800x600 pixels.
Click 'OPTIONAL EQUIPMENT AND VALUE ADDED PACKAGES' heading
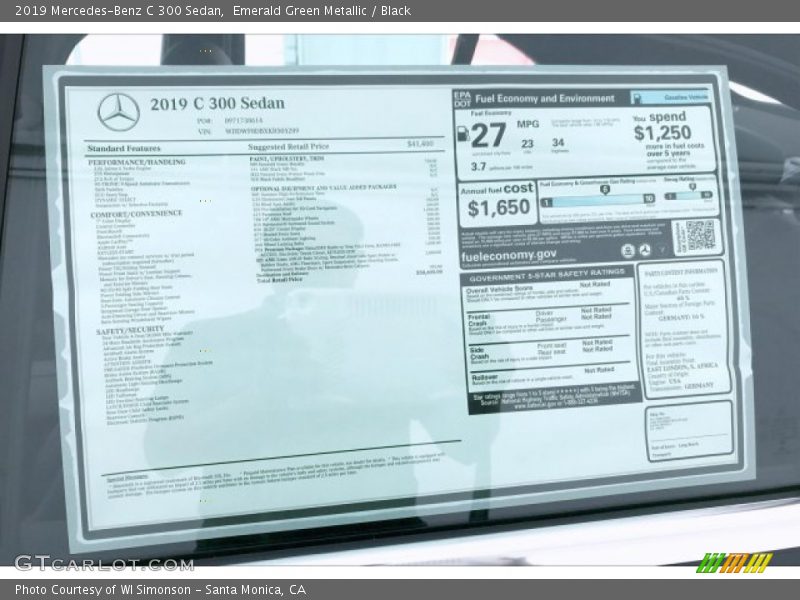click(x=323, y=188)
